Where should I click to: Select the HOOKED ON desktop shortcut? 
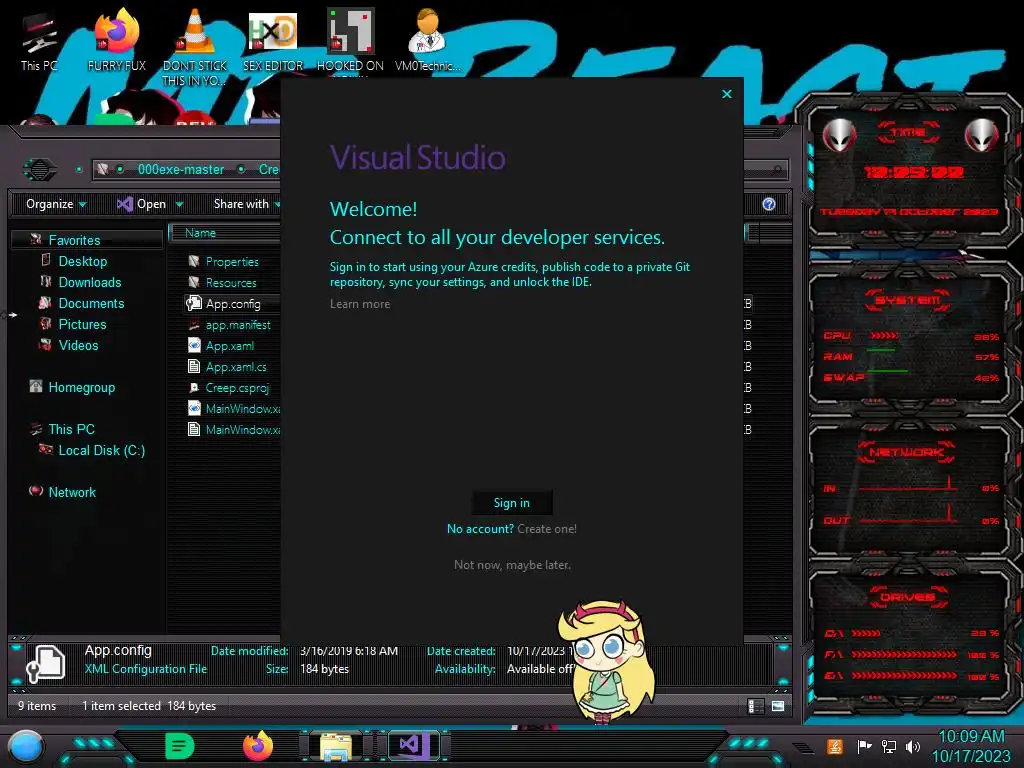(350, 40)
